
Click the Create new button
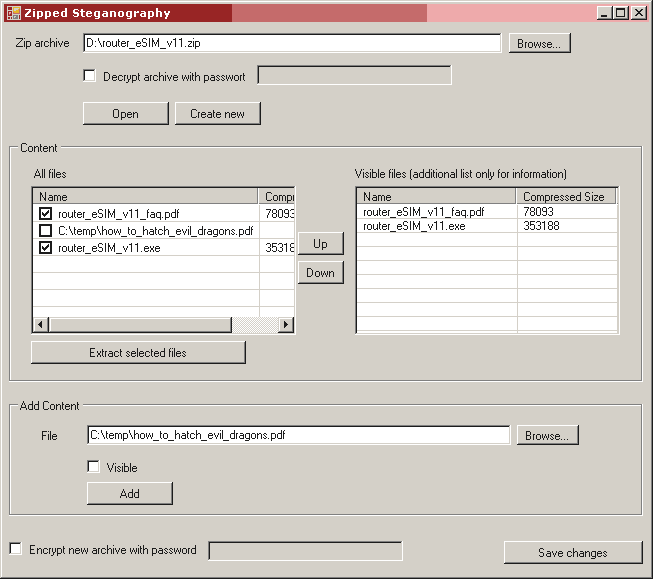click(218, 113)
